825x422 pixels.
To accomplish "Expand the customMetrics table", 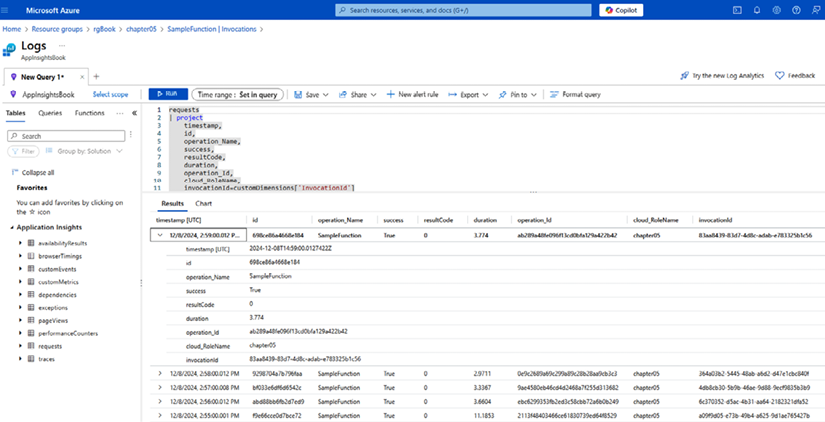I will [20, 282].
